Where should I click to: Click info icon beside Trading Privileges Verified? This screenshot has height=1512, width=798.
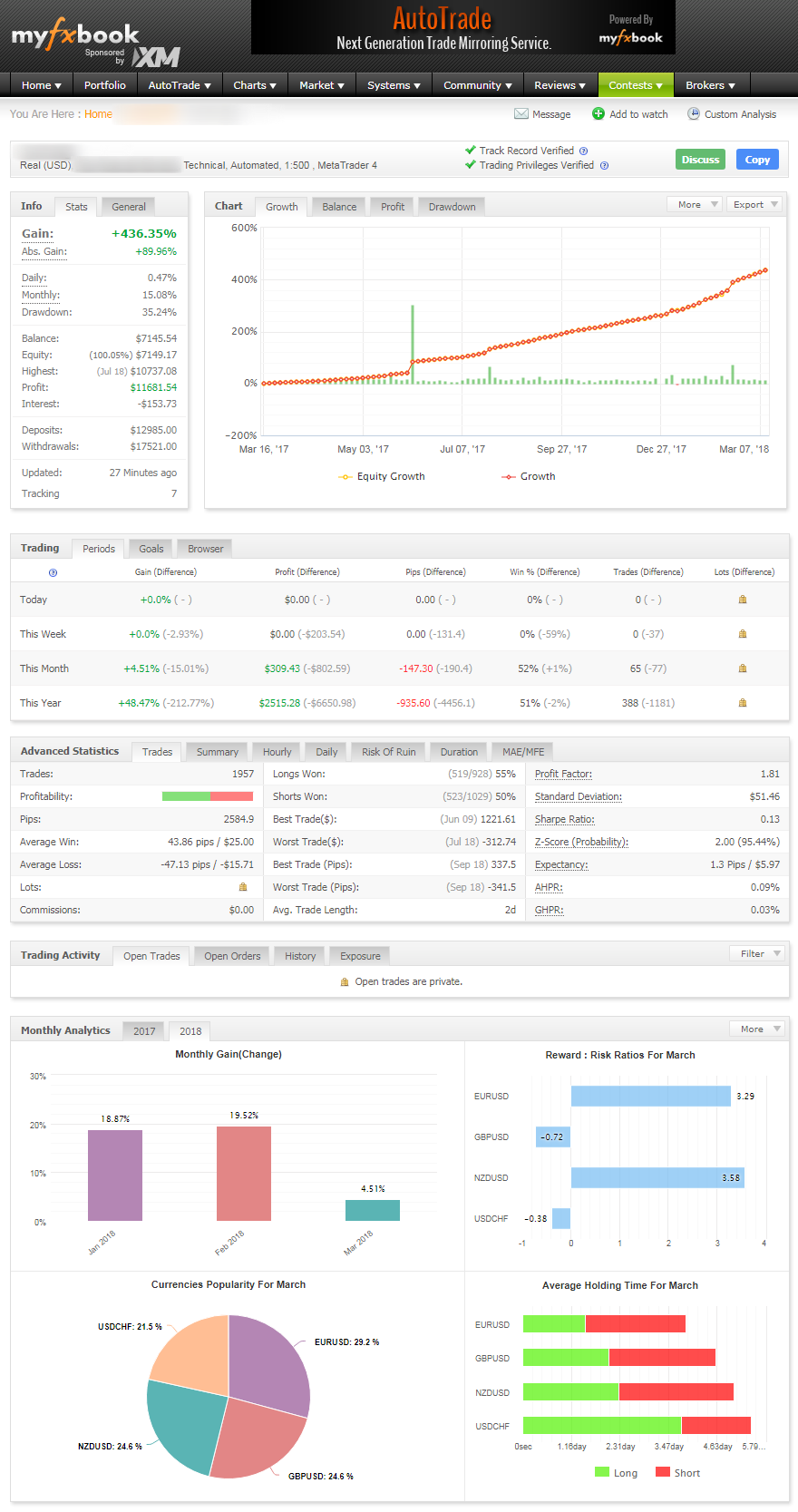[604, 166]
